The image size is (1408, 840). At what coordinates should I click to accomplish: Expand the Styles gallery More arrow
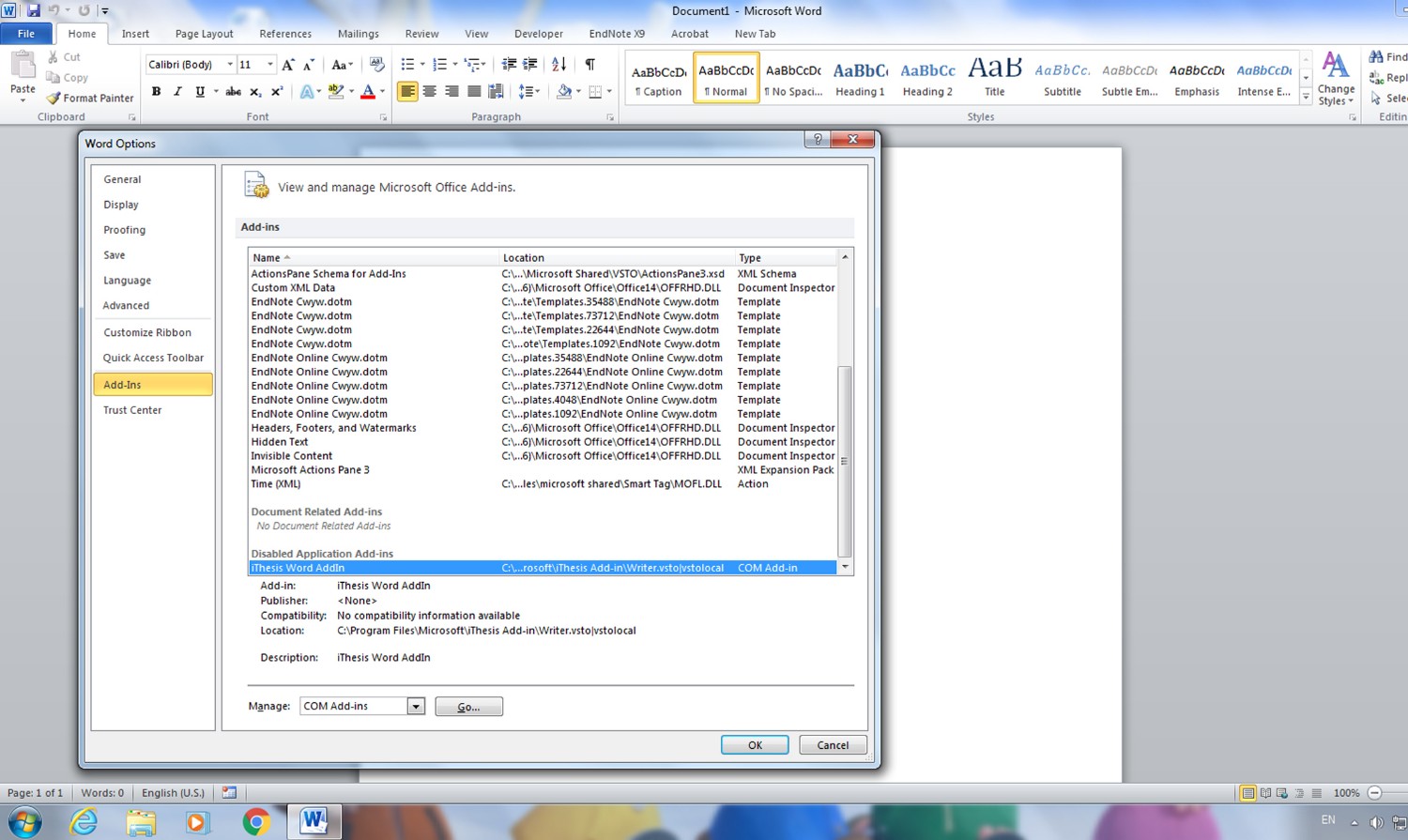[x=1306, y=97]
